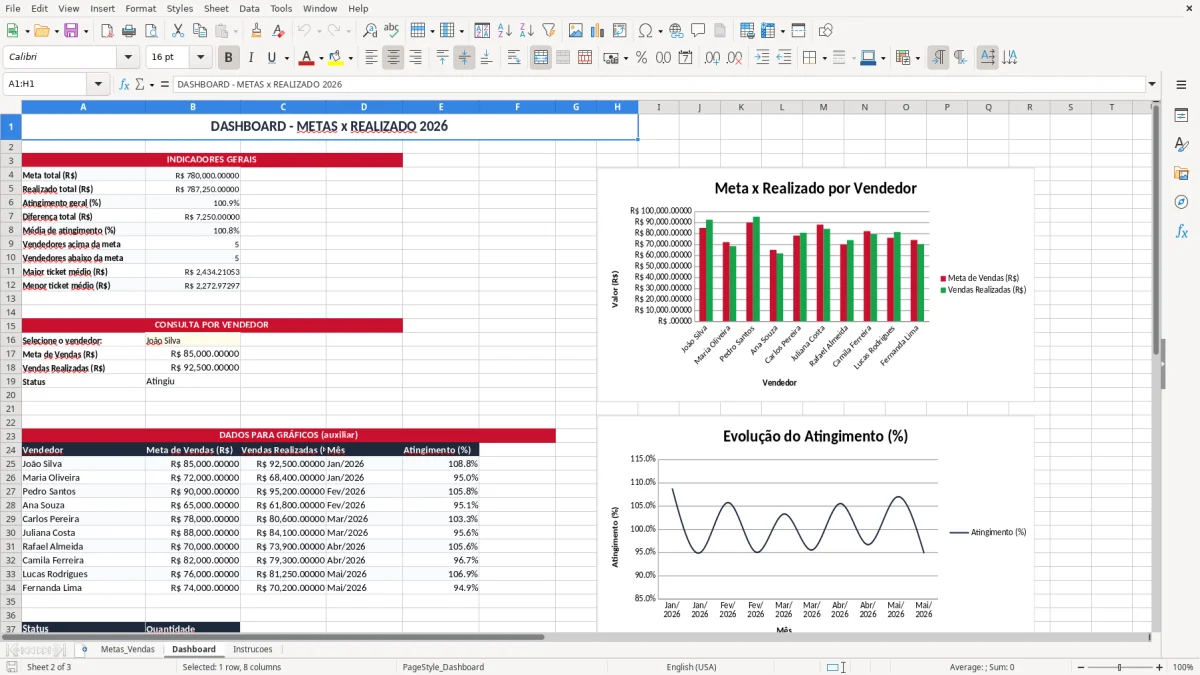
Task: Click the Add new sheet button
Action: point(84,649)
